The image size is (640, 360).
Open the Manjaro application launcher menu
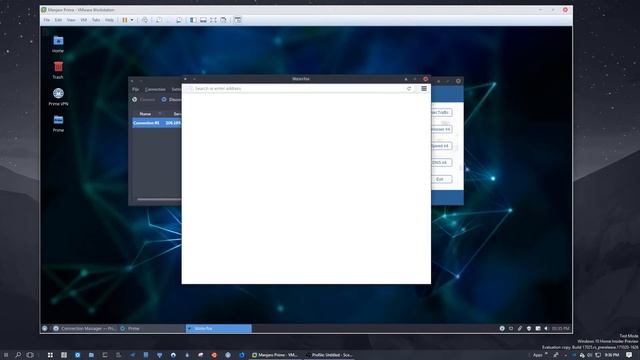point(45,329)
